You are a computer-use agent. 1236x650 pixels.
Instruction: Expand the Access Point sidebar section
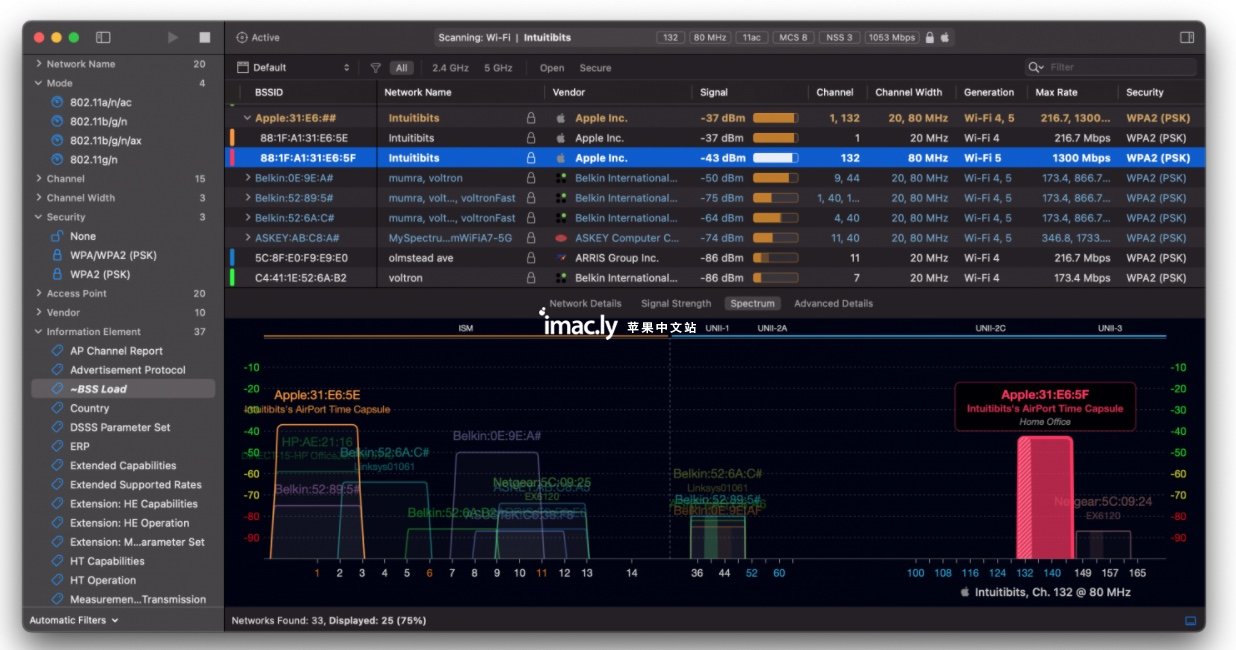[x=38, y=294]
